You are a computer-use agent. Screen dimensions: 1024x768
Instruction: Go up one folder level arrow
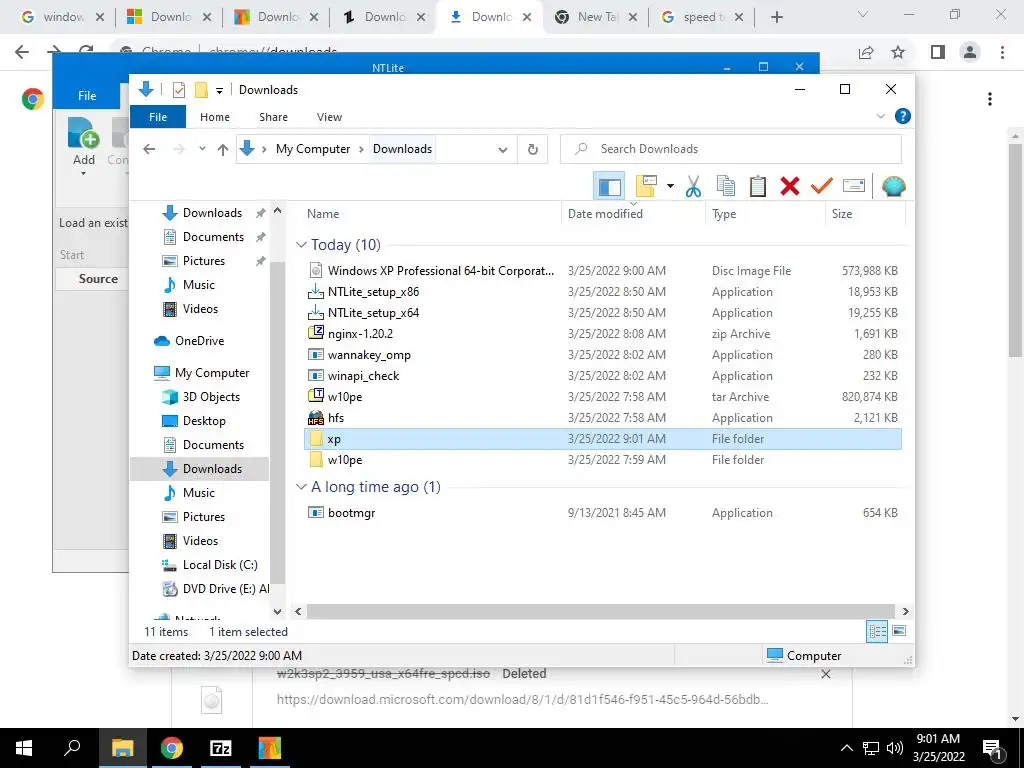coord(223,150)
